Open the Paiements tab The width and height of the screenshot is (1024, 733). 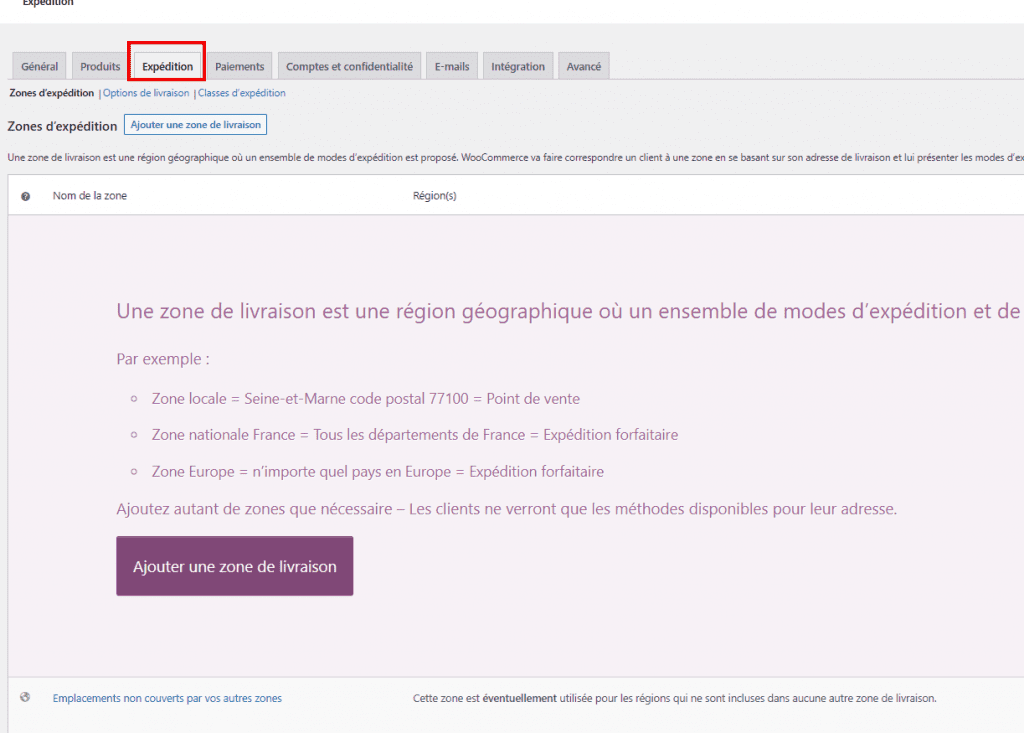[x=240, y=66]
